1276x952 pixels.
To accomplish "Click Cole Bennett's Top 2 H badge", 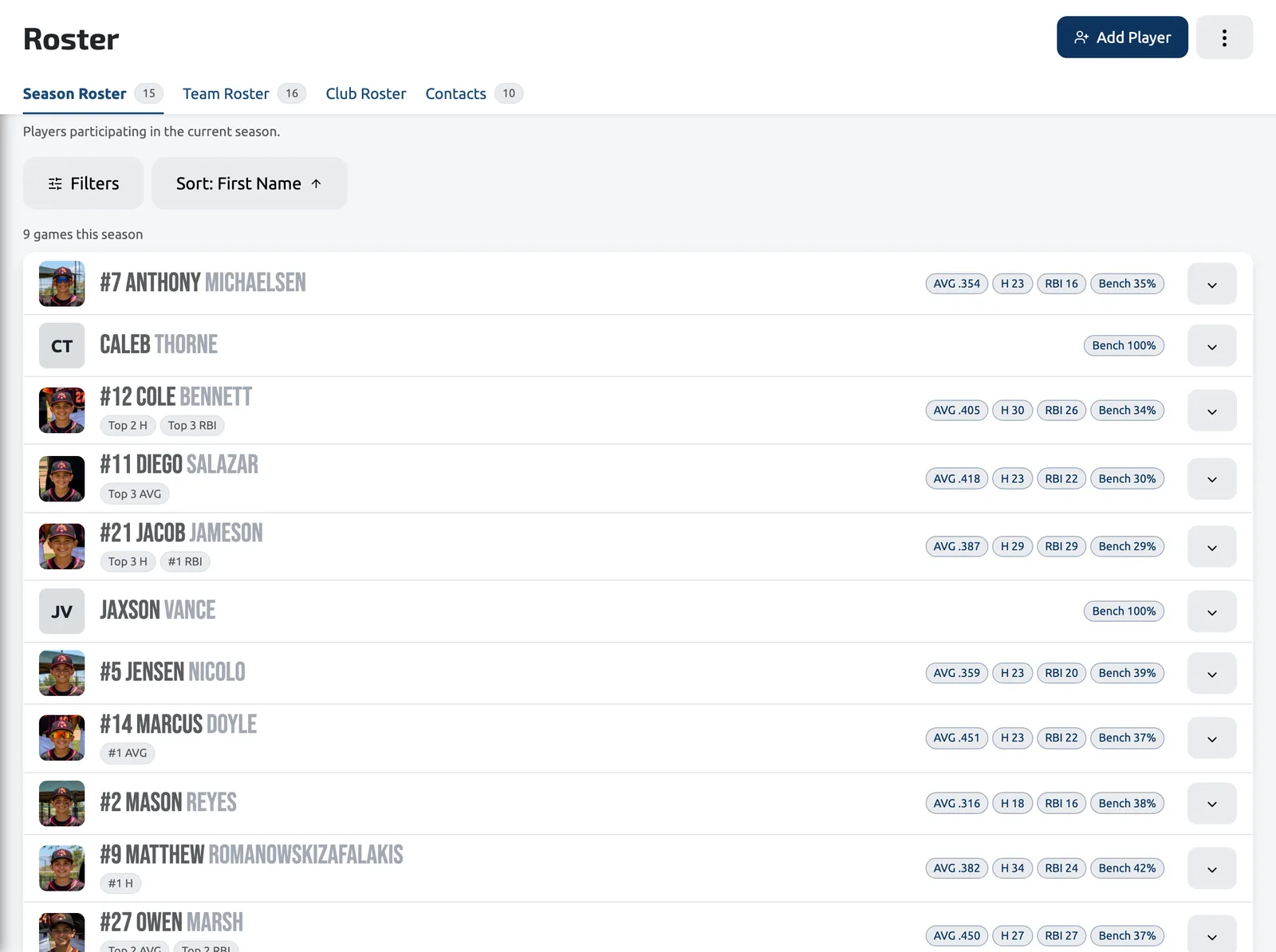I will coord(128,426).
